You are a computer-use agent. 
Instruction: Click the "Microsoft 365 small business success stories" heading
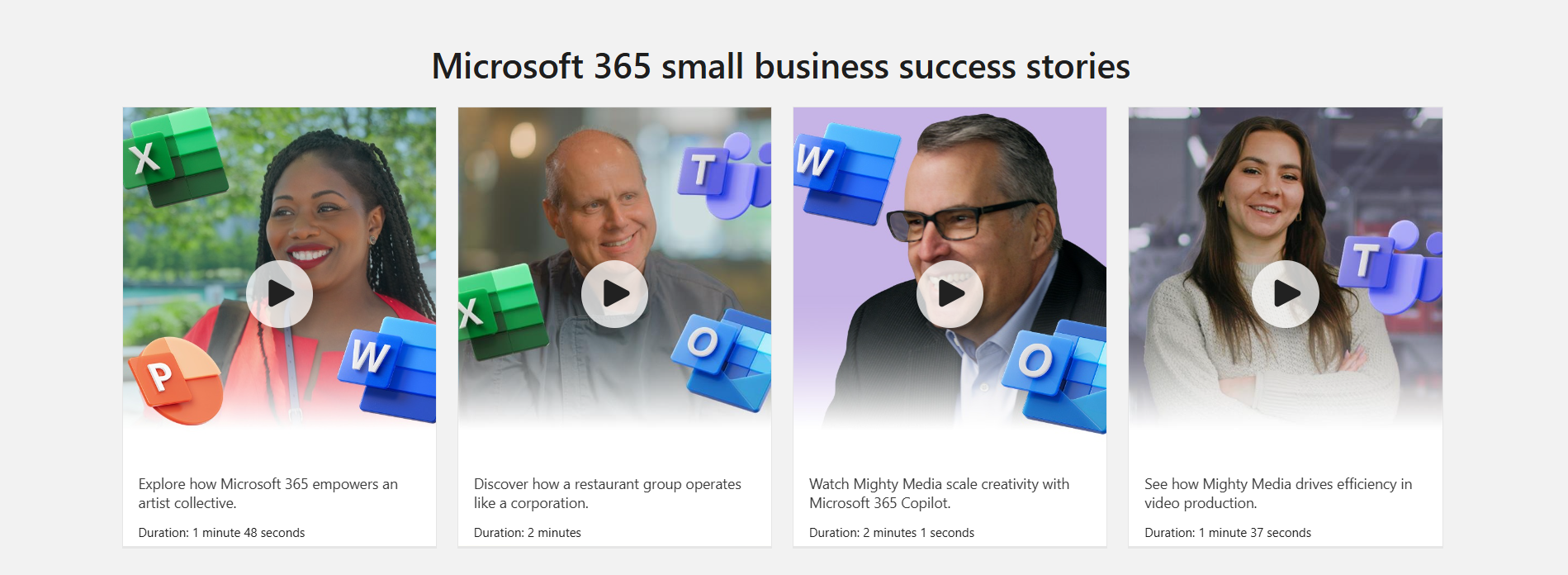pos(781,66)
